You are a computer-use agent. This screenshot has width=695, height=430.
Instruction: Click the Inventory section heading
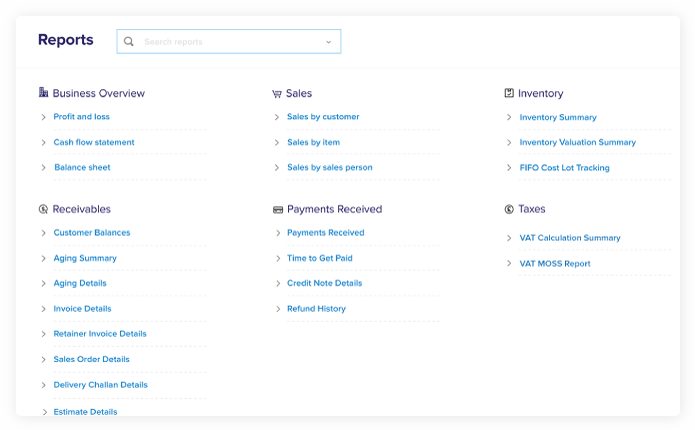[540, 94]
